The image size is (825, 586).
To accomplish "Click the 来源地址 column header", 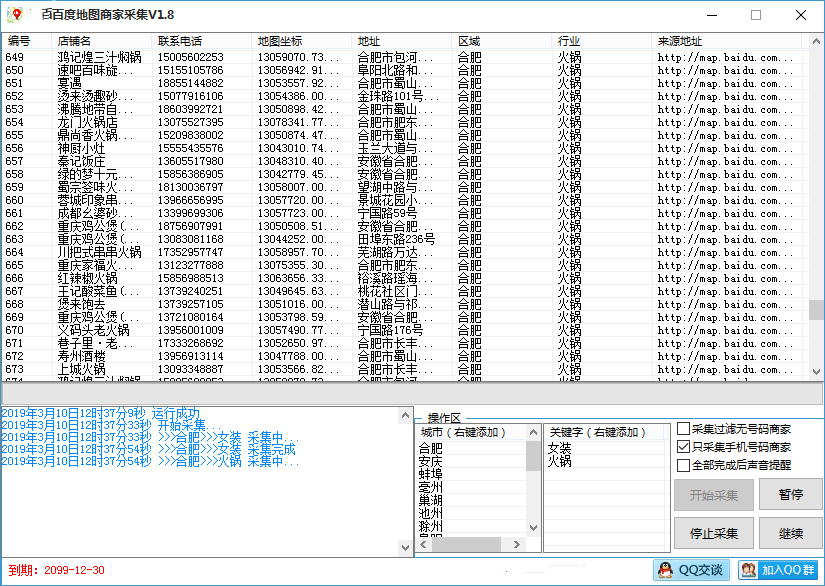I will [x=726, y=41].
